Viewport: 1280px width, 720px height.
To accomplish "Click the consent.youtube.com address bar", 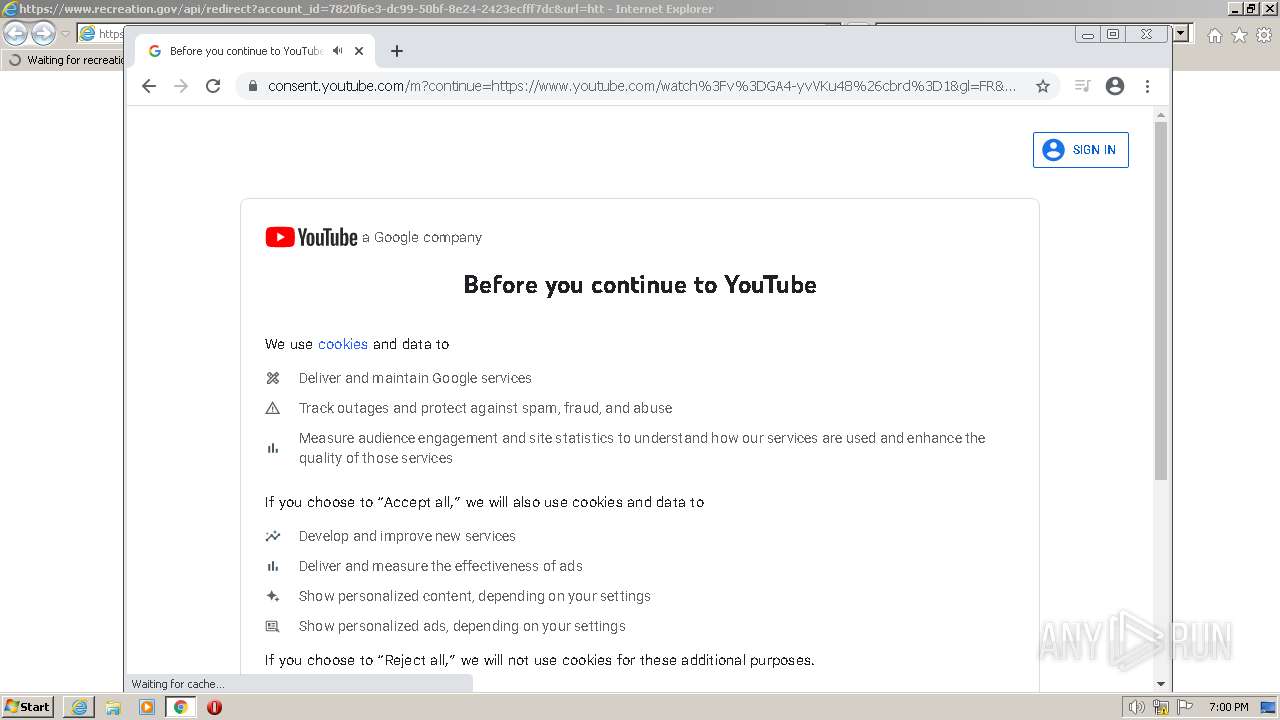I will point(642,86).
